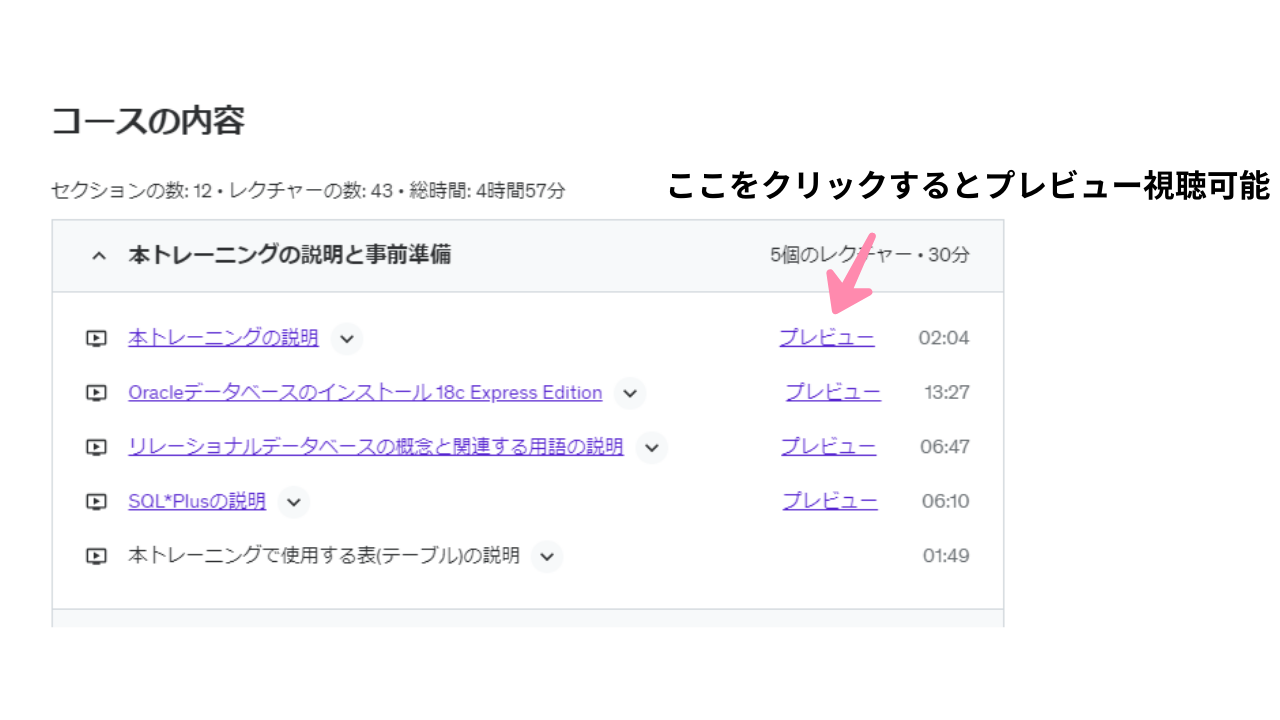Click プレビュー for the 06:47 lecture
Viewport: 1280px width, 720px height.
point(829,447)
